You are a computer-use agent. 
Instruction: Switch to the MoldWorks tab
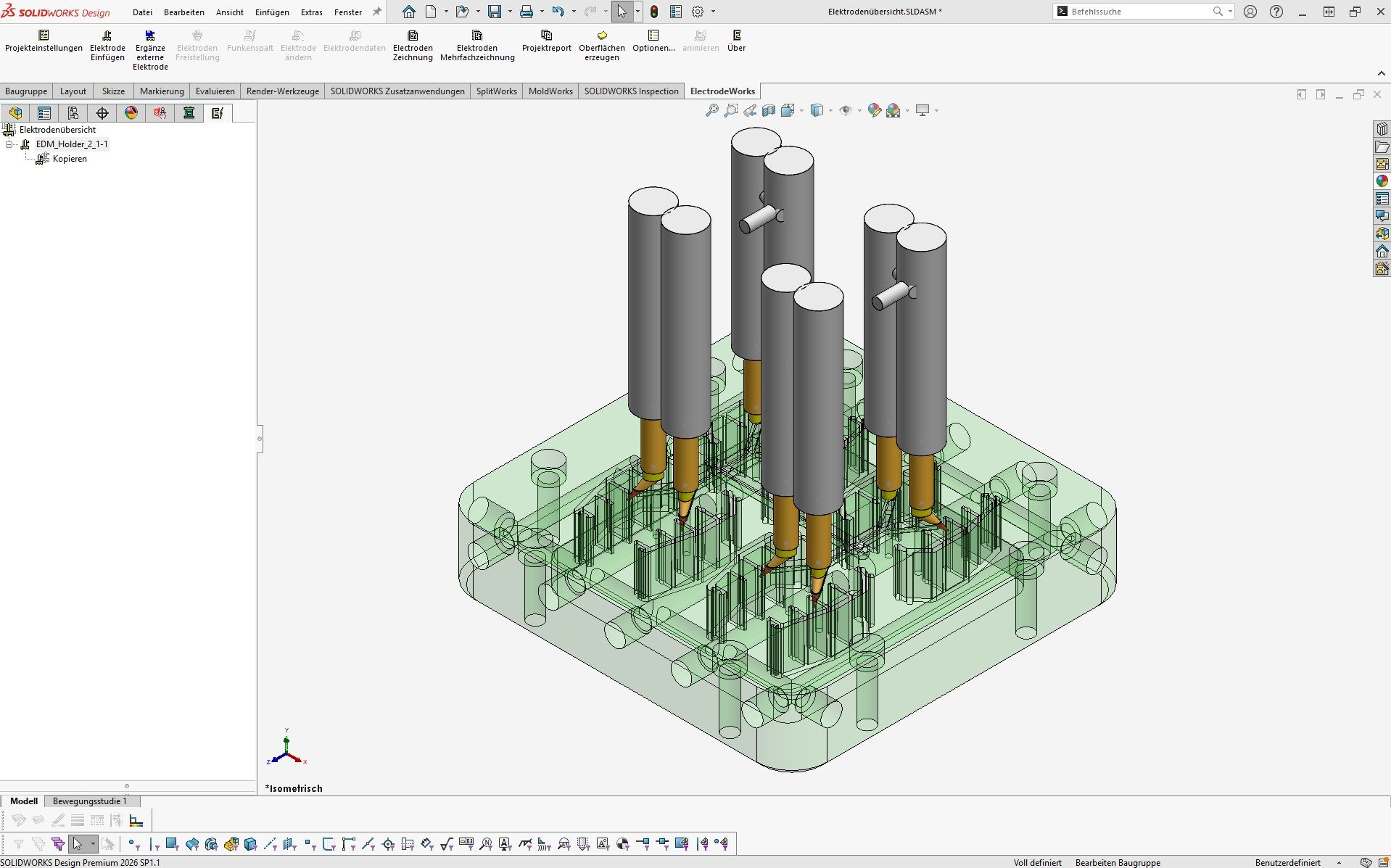pos(550,91)
